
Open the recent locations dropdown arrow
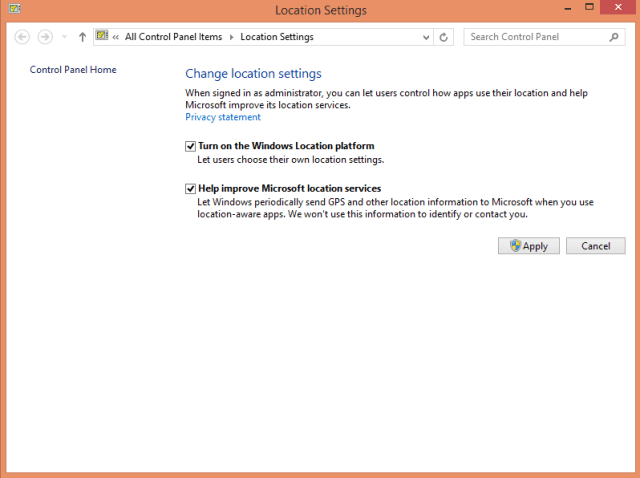(64, 37)
